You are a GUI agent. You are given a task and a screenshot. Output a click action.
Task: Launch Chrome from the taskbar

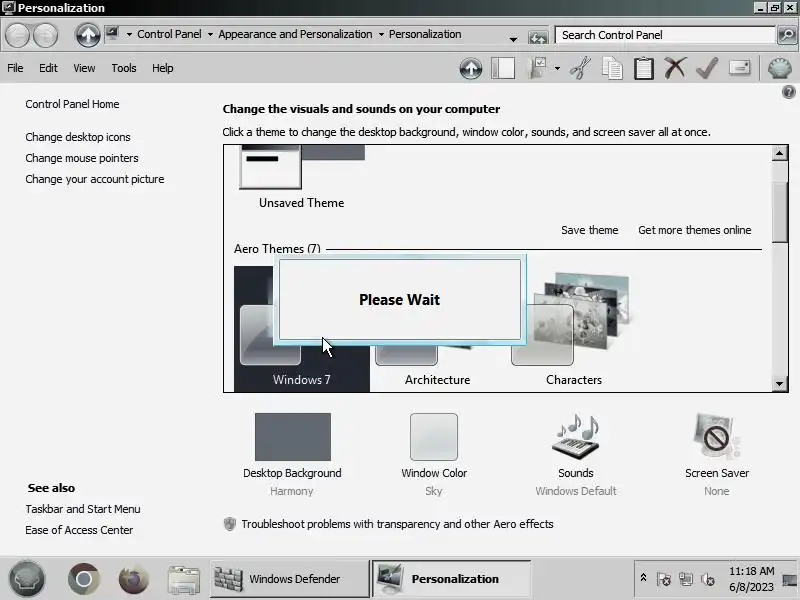click(x=84, y=579)
